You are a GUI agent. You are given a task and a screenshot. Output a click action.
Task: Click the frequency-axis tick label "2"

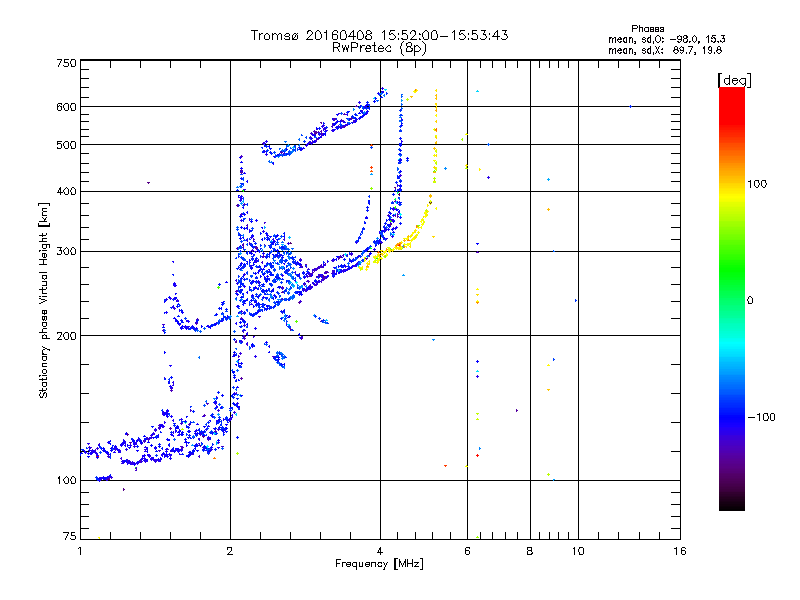click(230, 551)
